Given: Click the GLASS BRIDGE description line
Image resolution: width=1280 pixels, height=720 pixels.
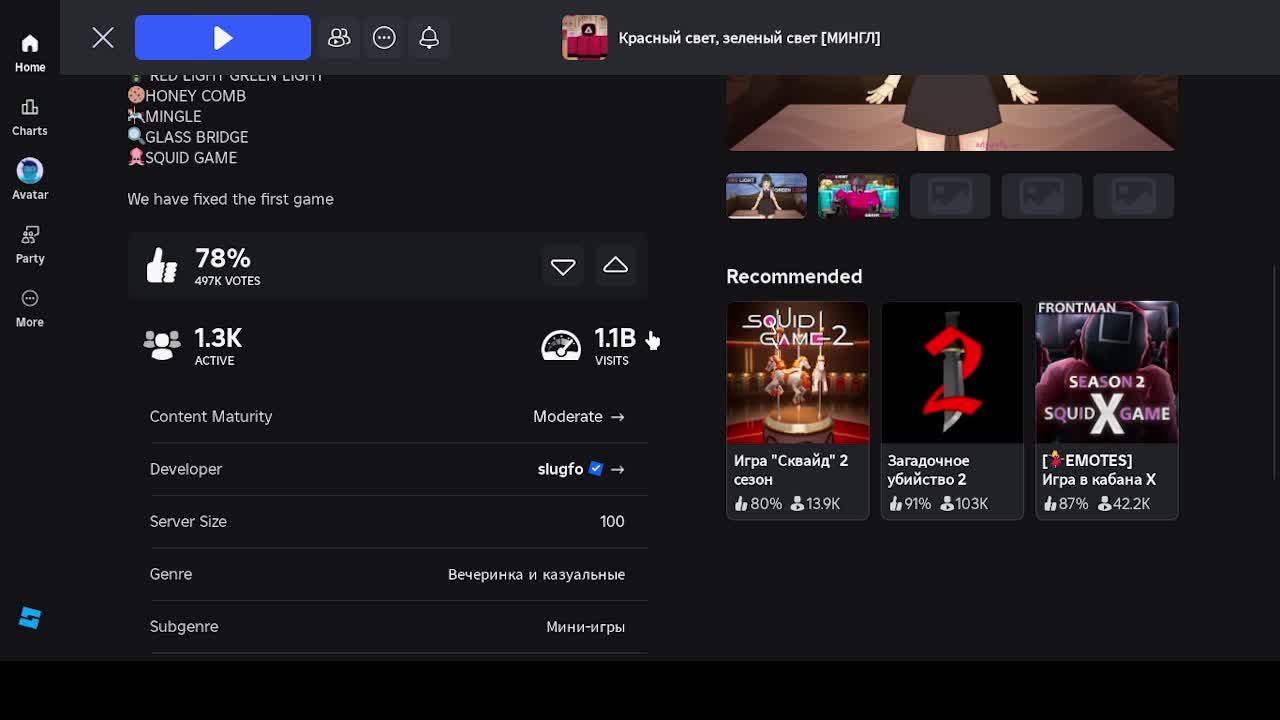Looking at the screenshot, I should [x=188, y=137].
